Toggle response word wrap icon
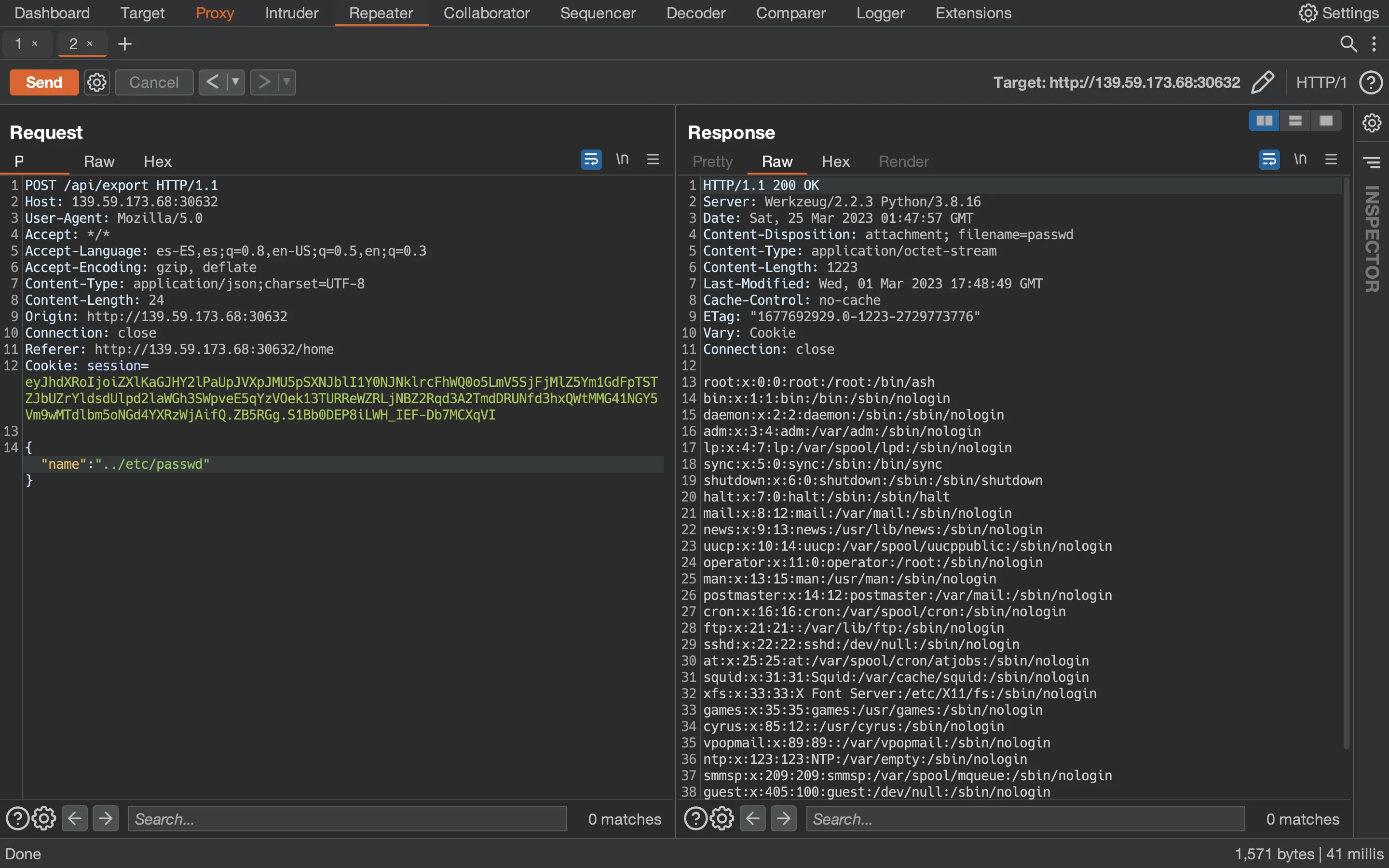The height and width of the screenshot is (868, 1389). click(x=1269, y=159)
